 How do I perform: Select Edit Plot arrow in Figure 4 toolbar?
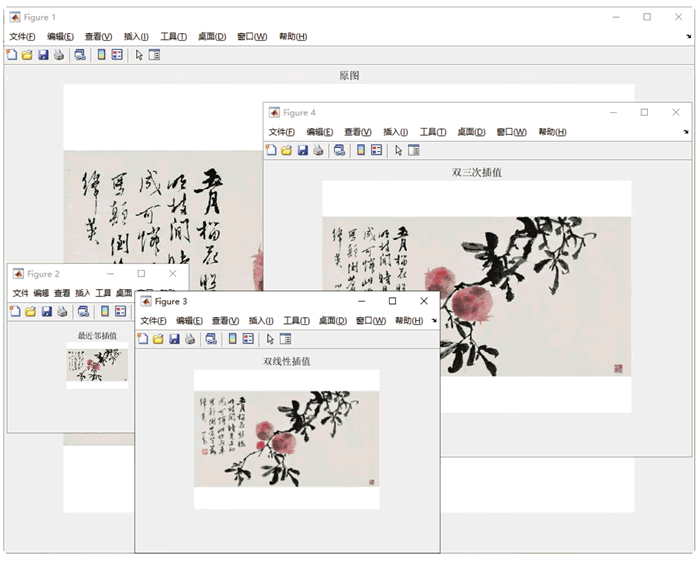[398, 150]
